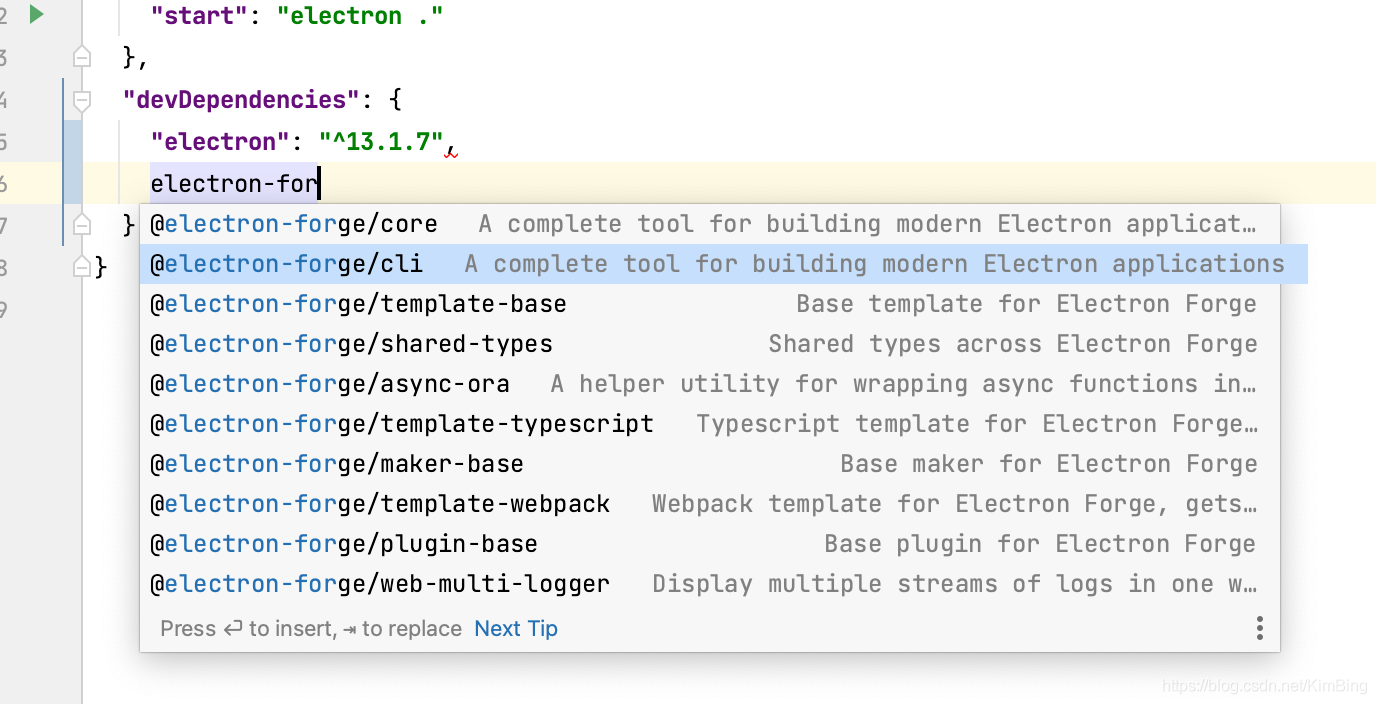1376x704 pixels.
Task: Click the electron-for text being typed
Action: pos(233,183)
